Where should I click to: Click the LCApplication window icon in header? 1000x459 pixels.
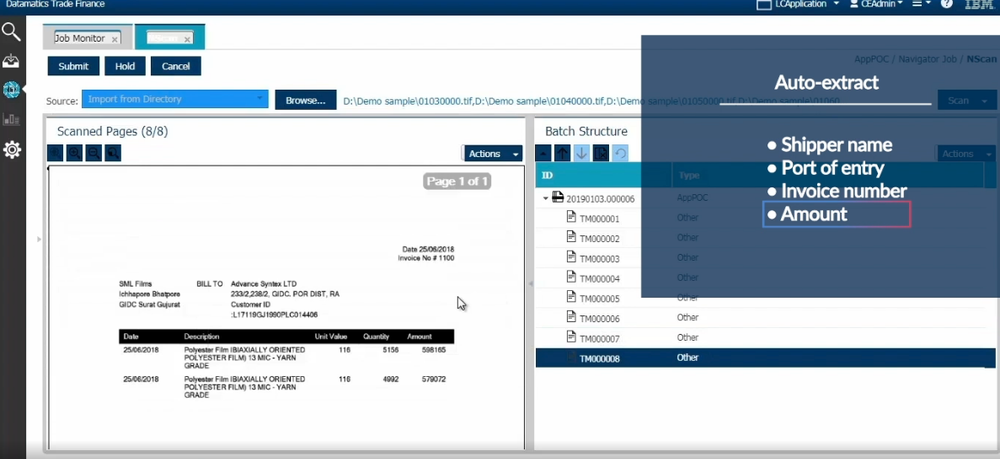(x=763, y=4)
